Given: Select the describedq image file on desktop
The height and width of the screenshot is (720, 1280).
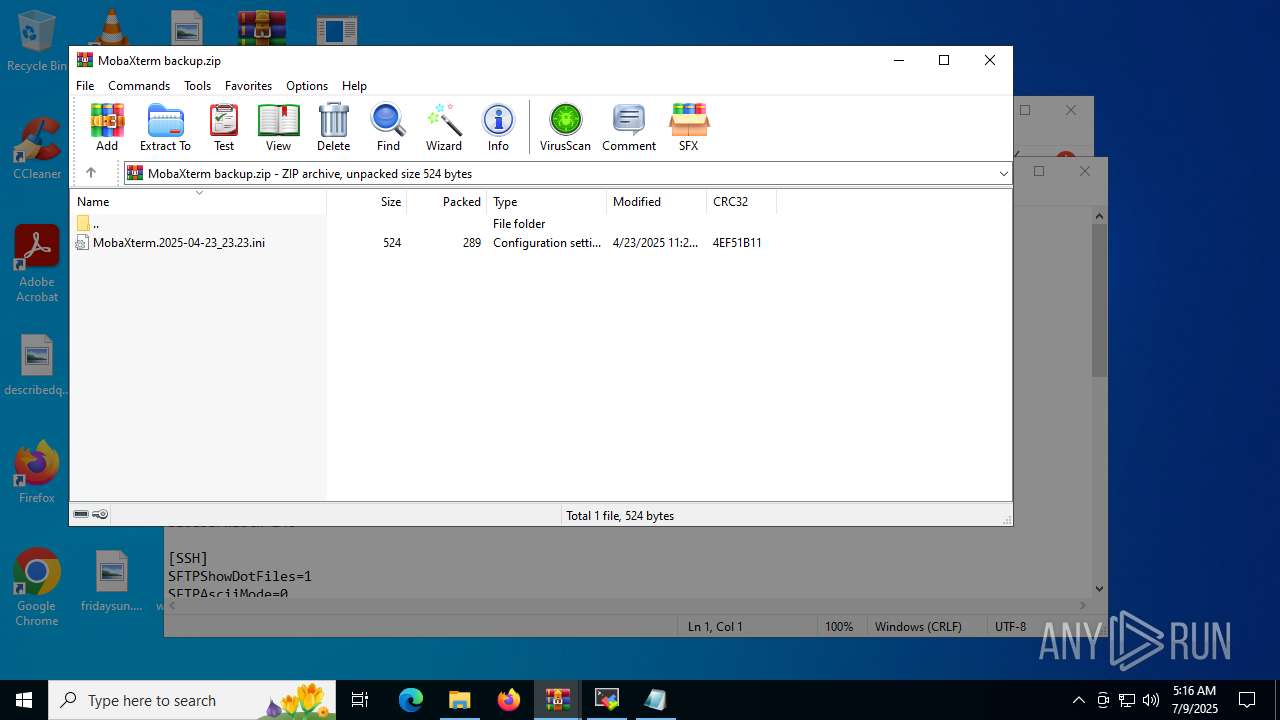Looking at the screenshot, I should click(x=37, y=365).
